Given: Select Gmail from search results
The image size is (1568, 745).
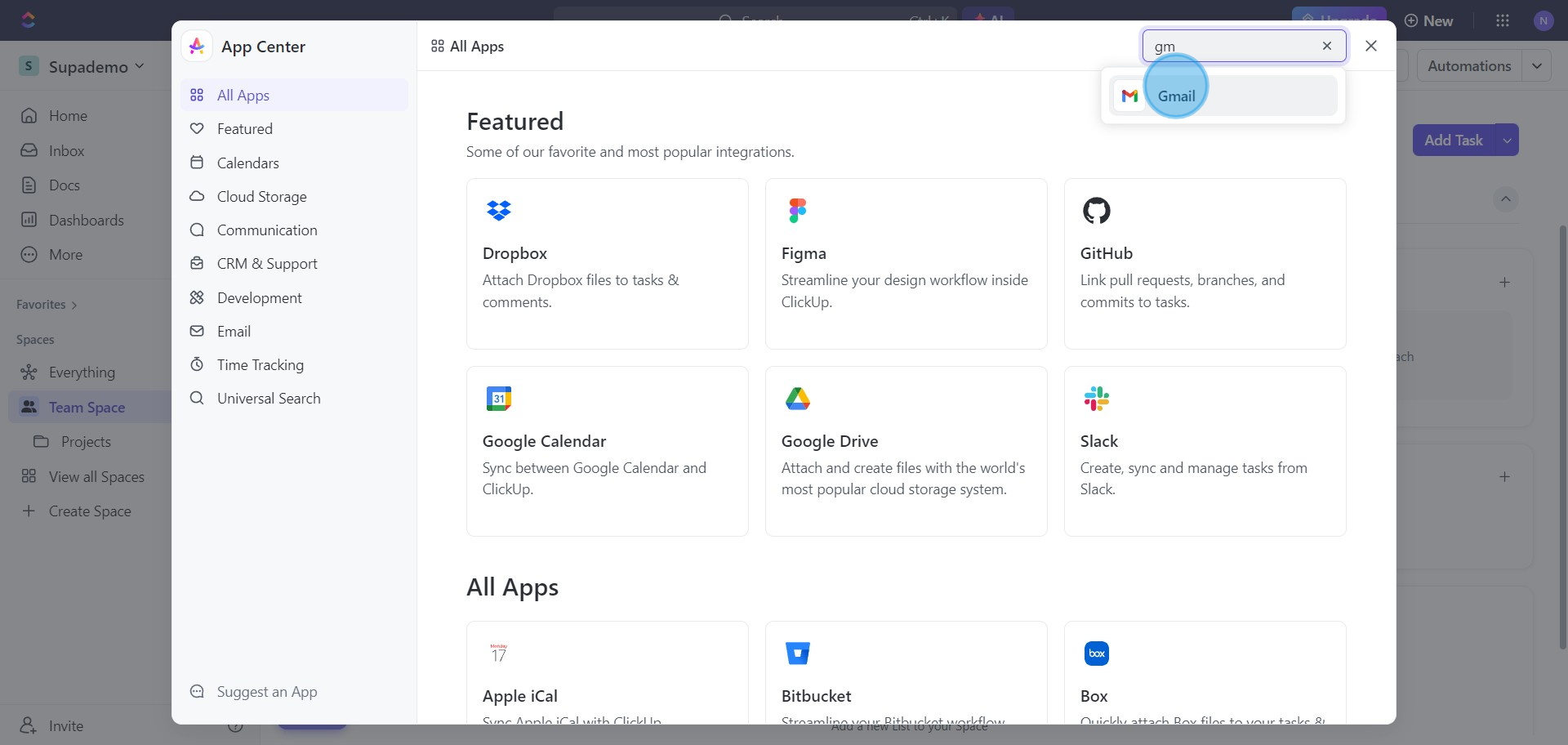Looking at the screenshot, I should tap(1223, 96).
